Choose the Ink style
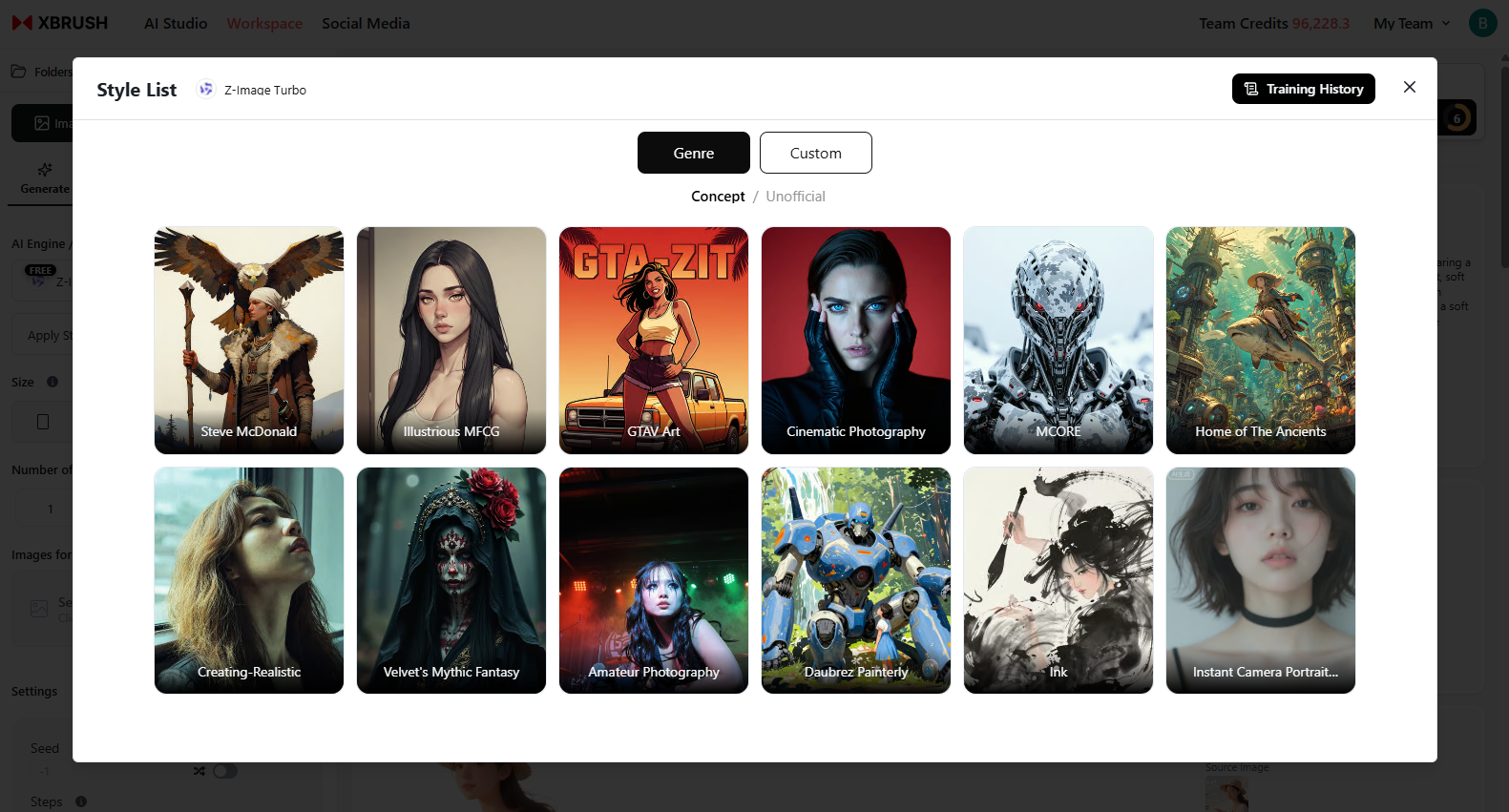 [1058, 580]
